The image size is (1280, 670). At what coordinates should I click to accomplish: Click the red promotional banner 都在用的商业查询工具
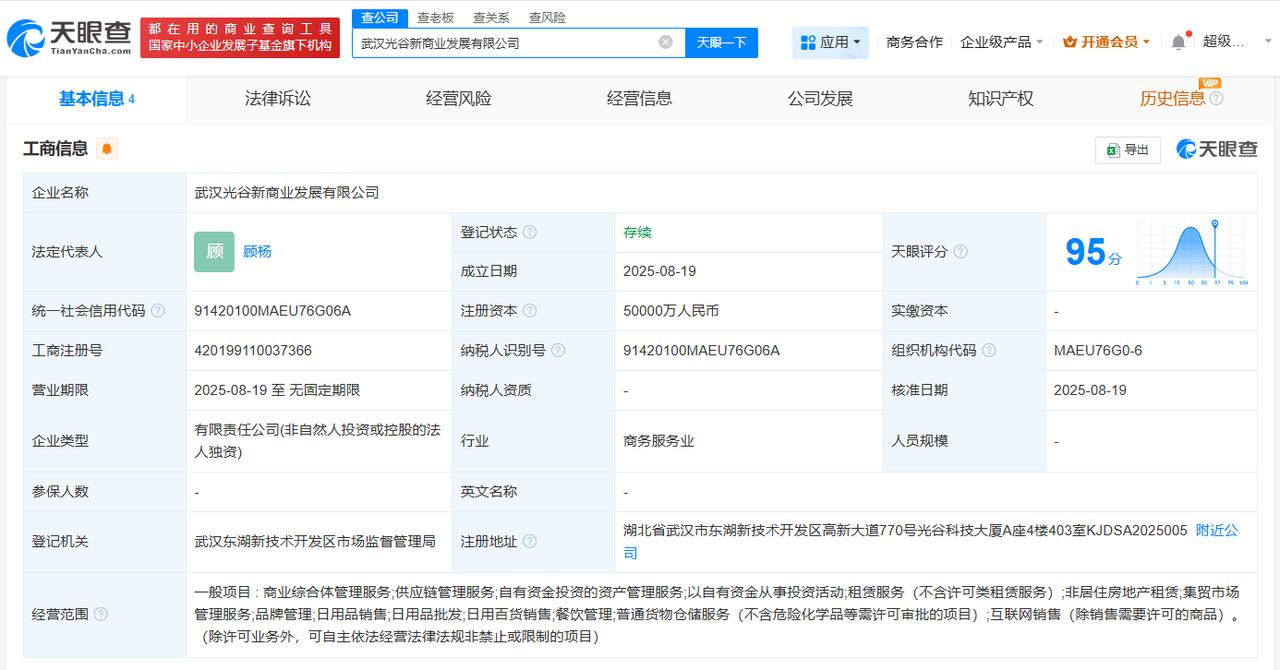[x=239, y=38]
